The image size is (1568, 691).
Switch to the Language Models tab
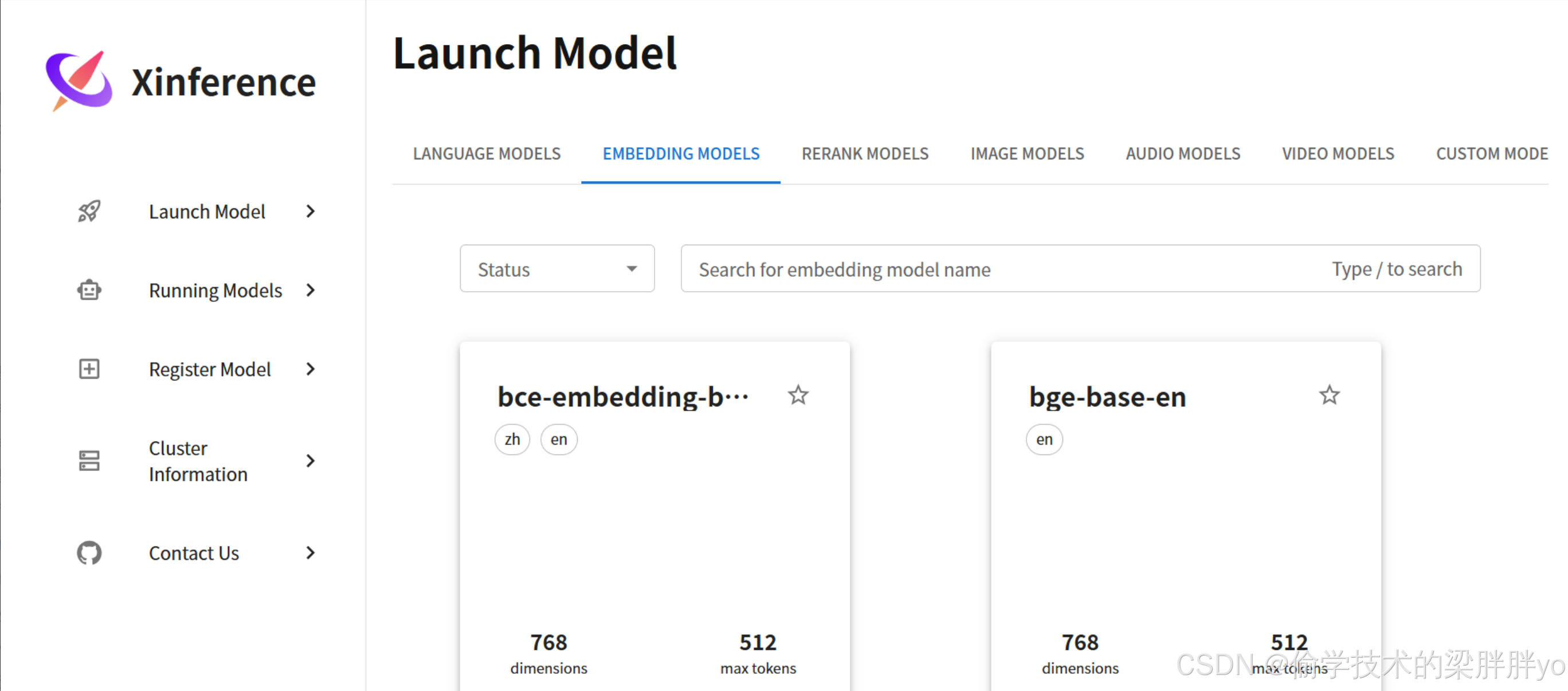click(x=487, y=154)
